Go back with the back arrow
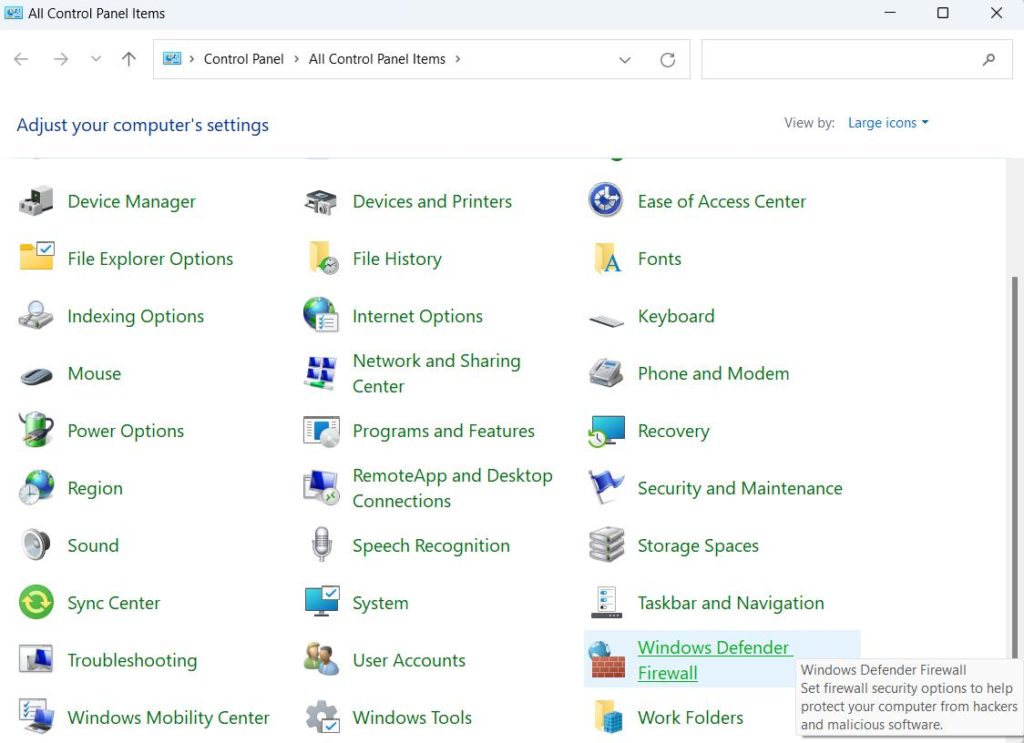Screen dimensions: 1024x743 (21, 59)
